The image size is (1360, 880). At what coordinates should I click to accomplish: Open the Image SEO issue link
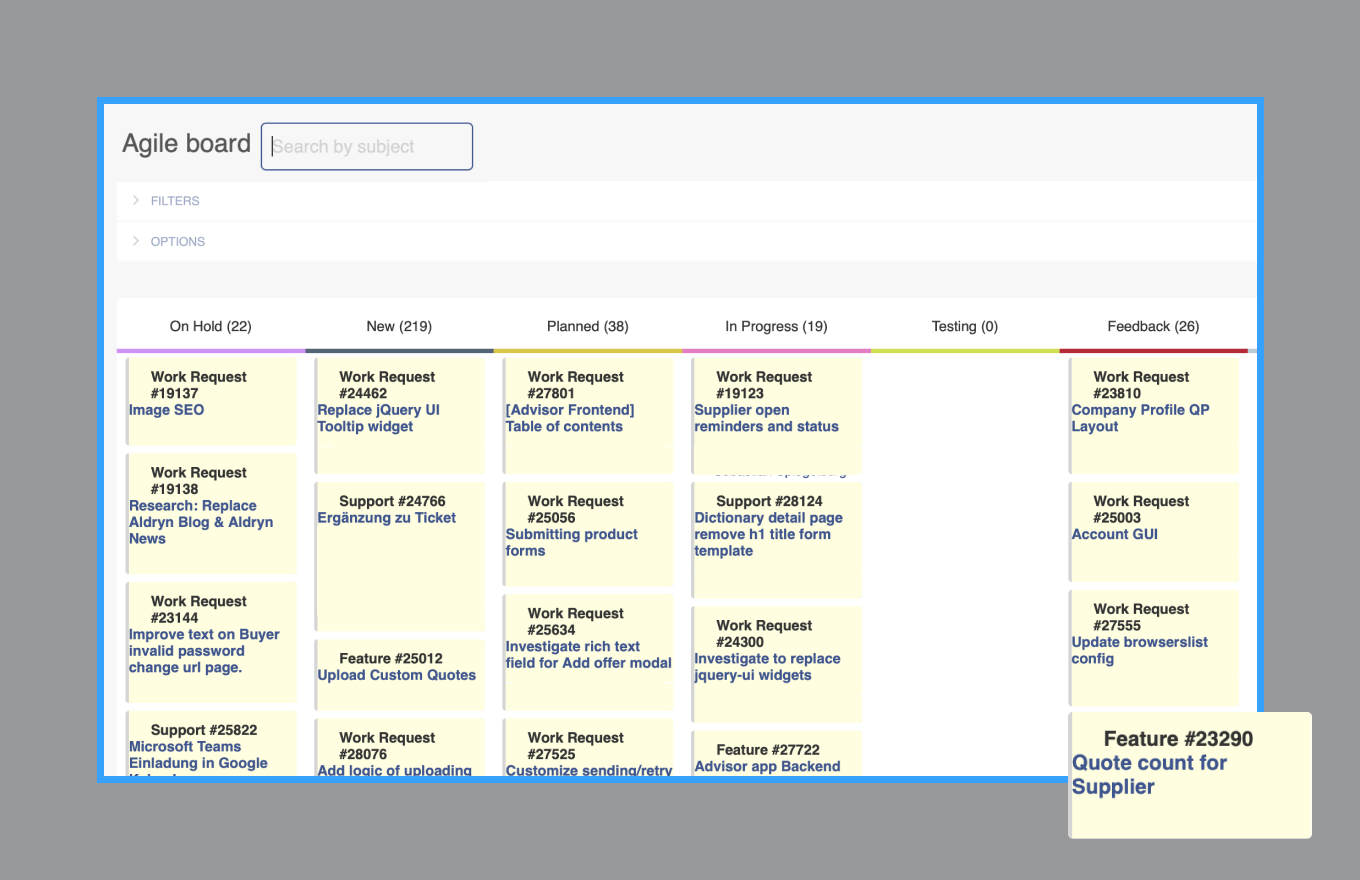coord(167,410)
